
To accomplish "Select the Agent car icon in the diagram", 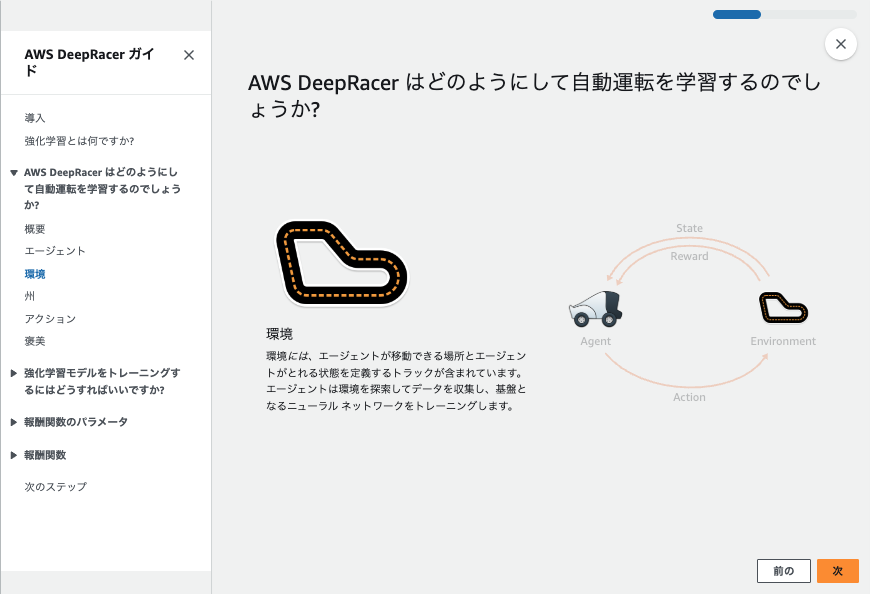I will [595, 310].
